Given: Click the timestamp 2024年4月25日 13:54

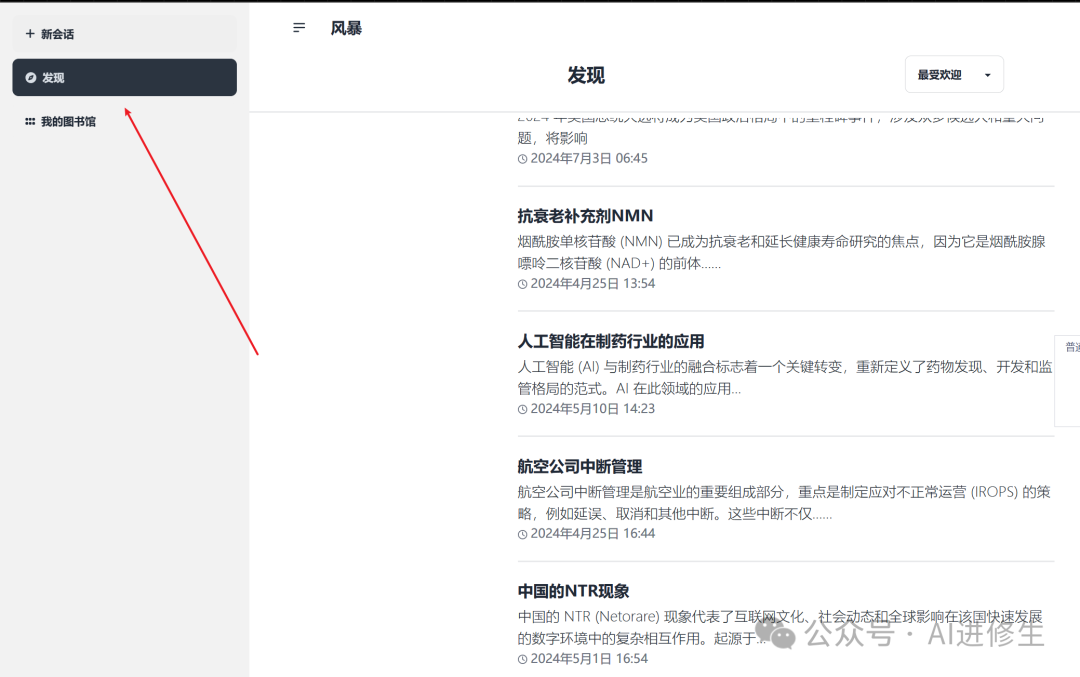Looking at the screenshot, I should (592, 284).
